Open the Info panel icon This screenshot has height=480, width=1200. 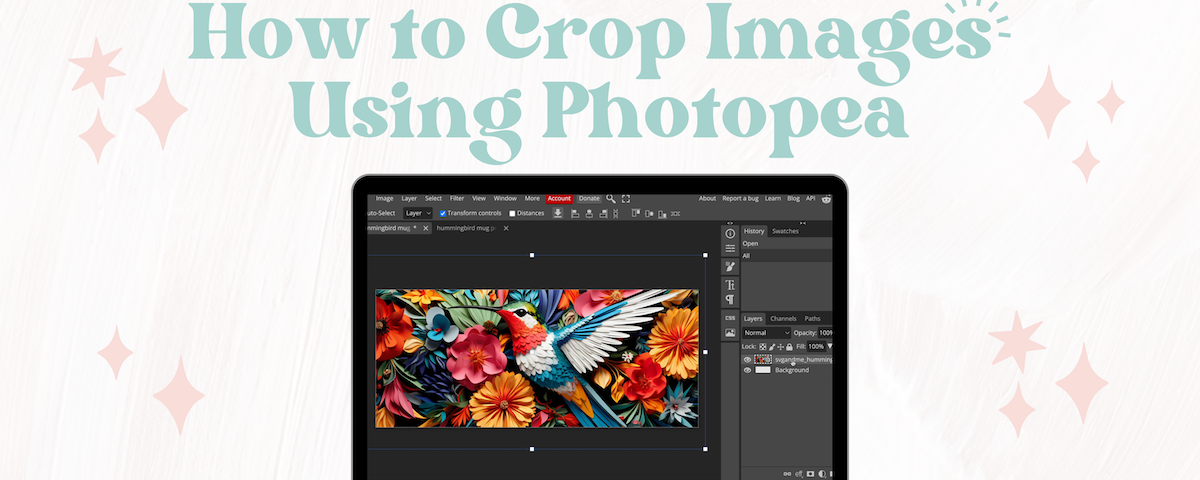tap(730, 233)
